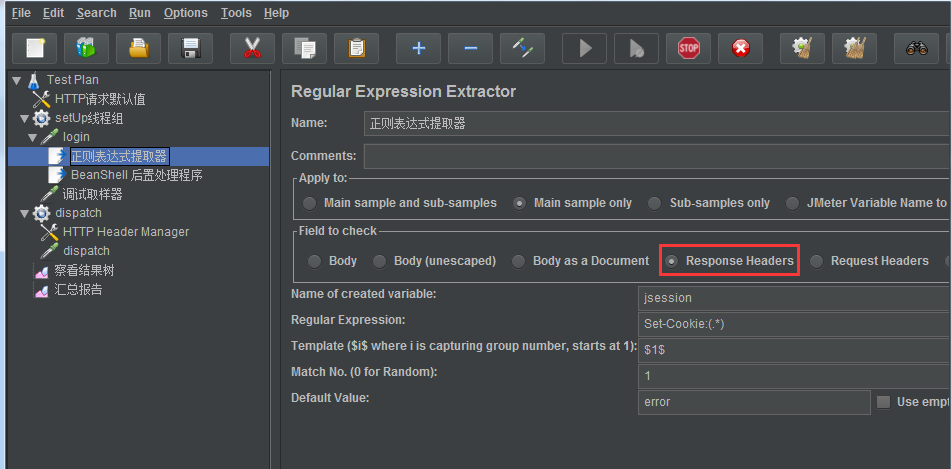This screenshot has width=951, height=469.
Task: Click Start no pauses icon
Action: coord(637,49)
